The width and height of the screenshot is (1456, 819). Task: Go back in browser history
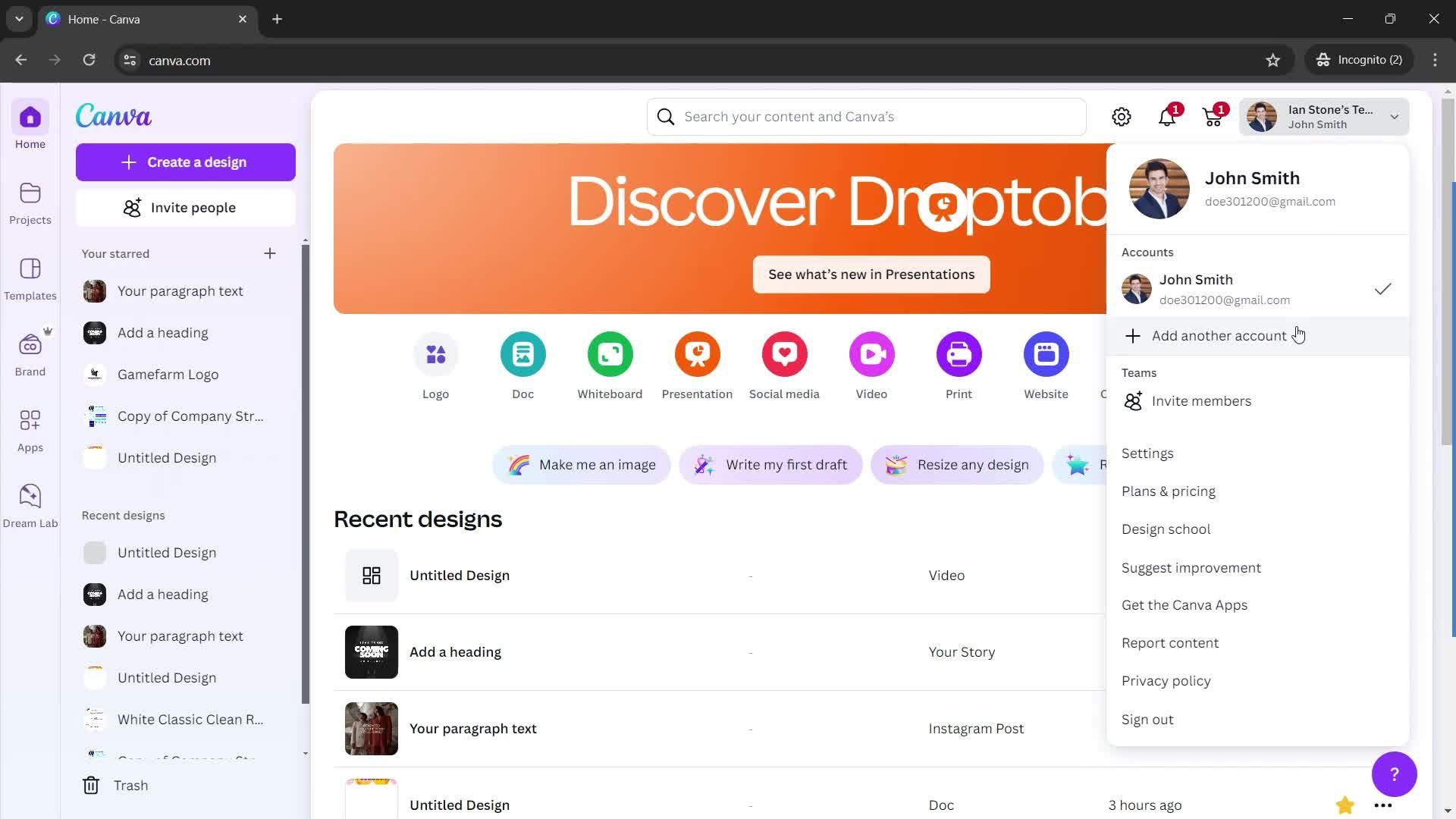tap(21, 60)
